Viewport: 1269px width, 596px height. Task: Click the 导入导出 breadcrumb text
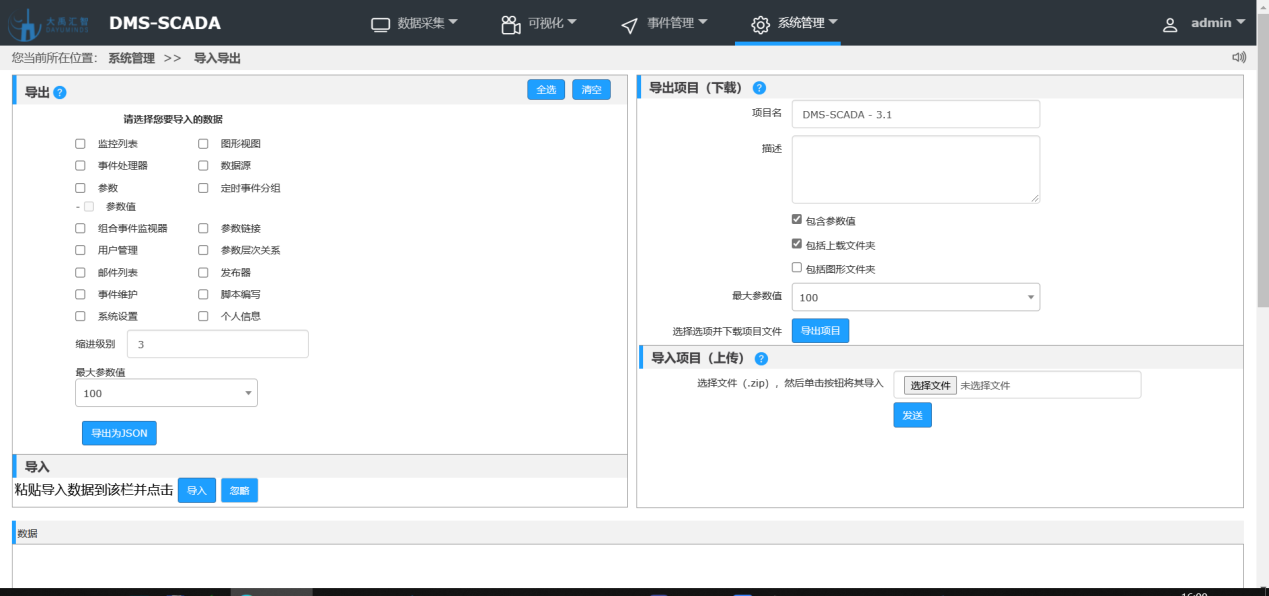tap(217, 58)
